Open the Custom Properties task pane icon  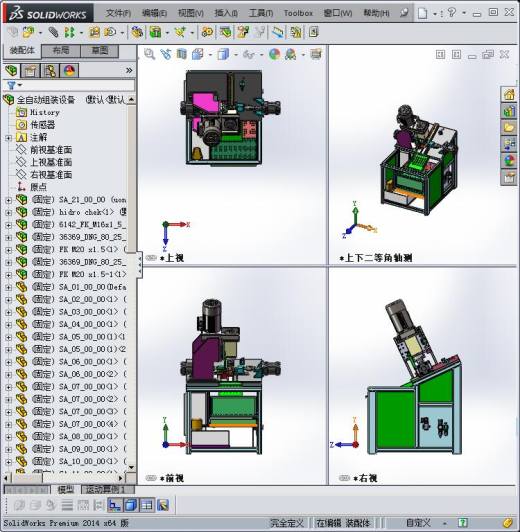[x=509, y=177]
